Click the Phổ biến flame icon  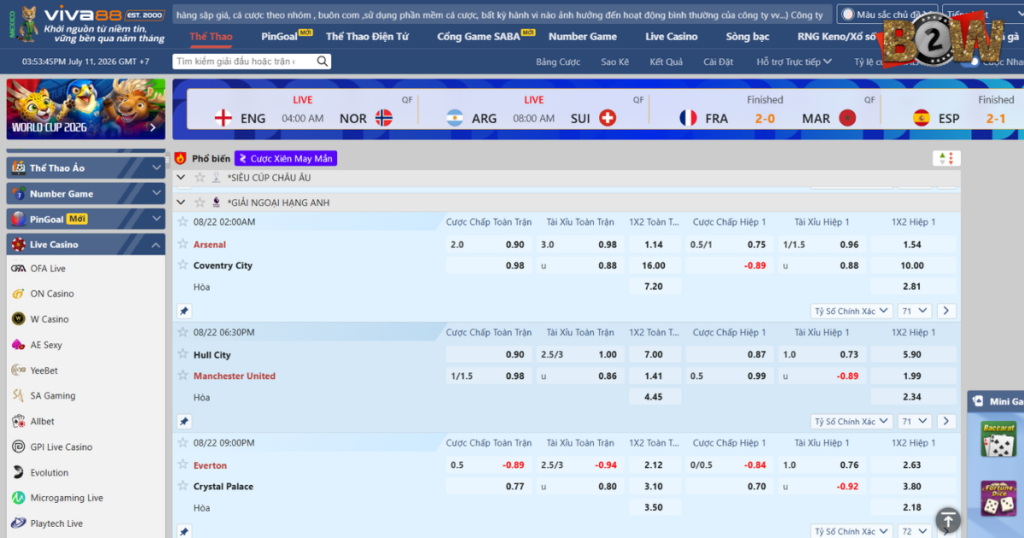pyautogui.click(x=181, y=159)
